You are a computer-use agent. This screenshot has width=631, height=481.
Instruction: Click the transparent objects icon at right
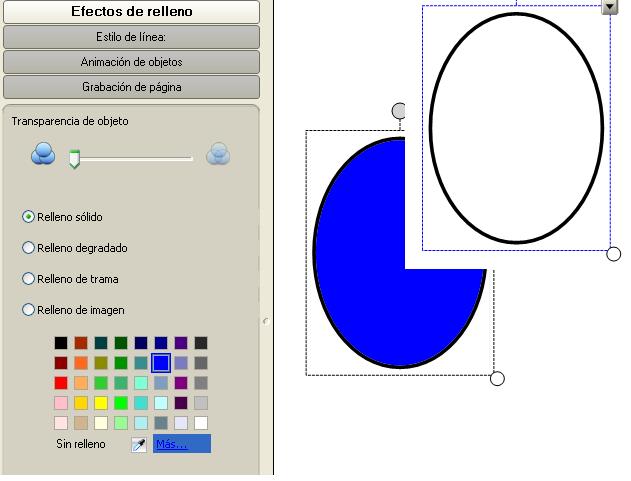[218, 155]
